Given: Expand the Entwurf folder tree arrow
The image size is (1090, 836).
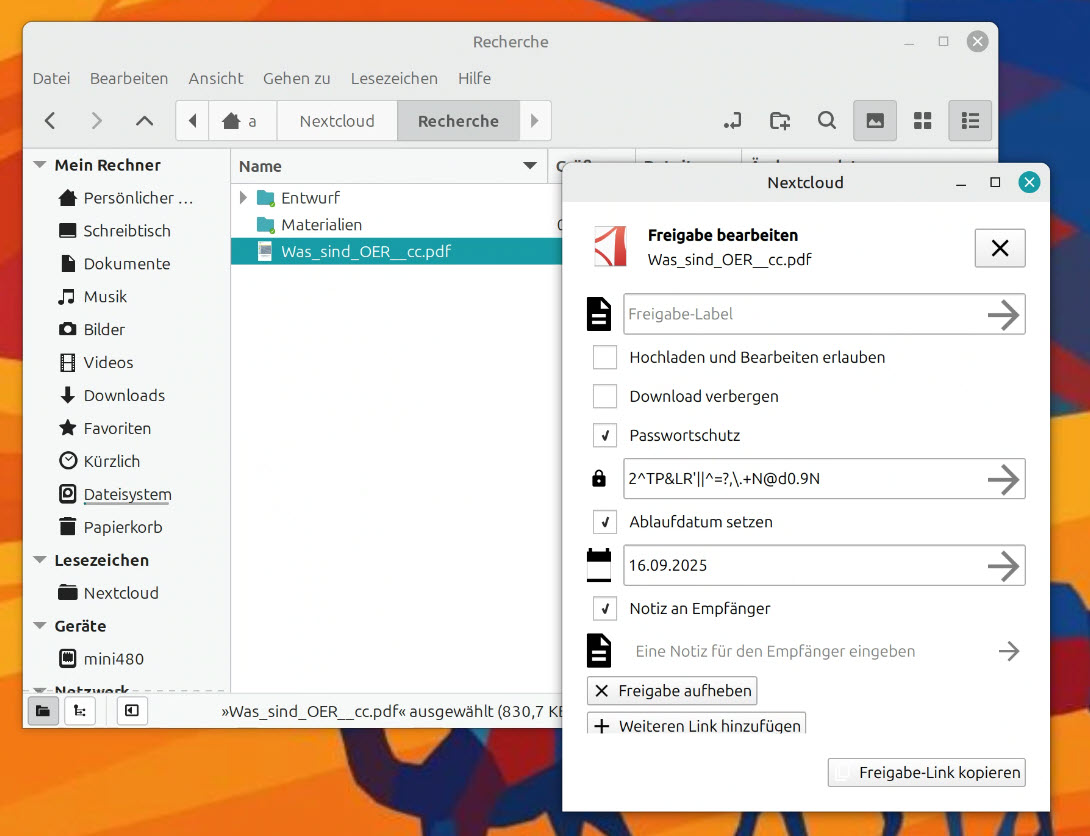Looking at the screenshot, I should (x=244, y=198).
